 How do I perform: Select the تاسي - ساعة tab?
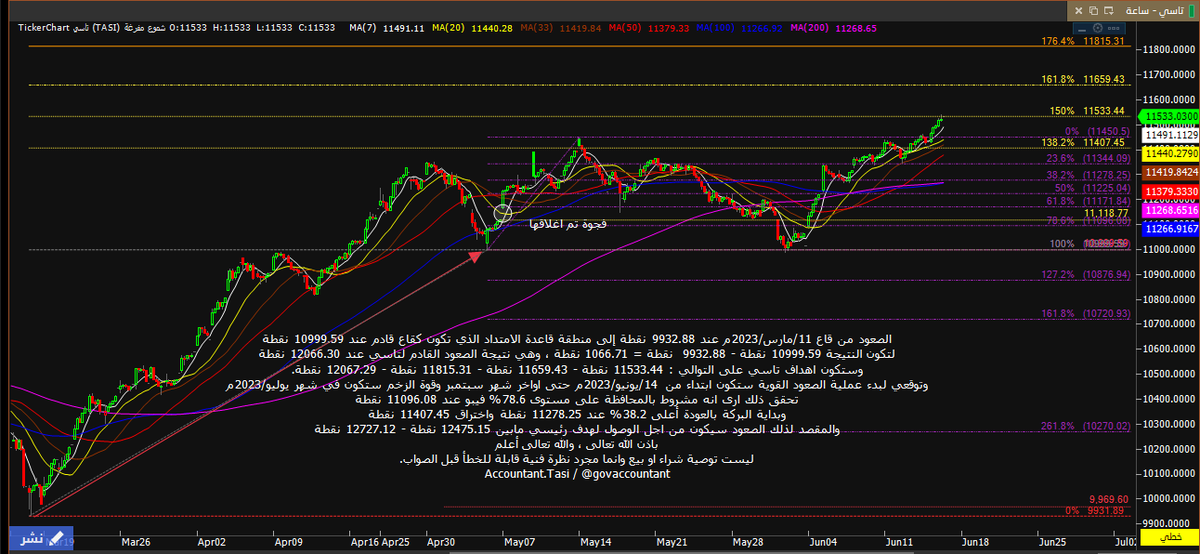(1132, 11)
